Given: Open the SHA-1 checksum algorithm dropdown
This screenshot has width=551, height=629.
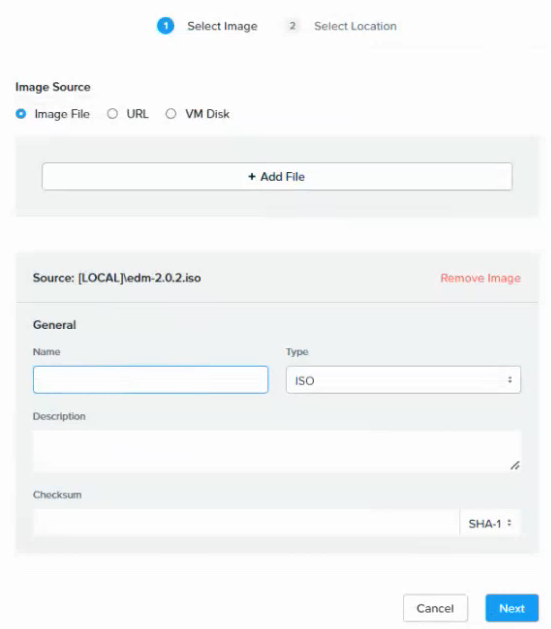Looking at the screenshot, I should [x=490, y=523].
